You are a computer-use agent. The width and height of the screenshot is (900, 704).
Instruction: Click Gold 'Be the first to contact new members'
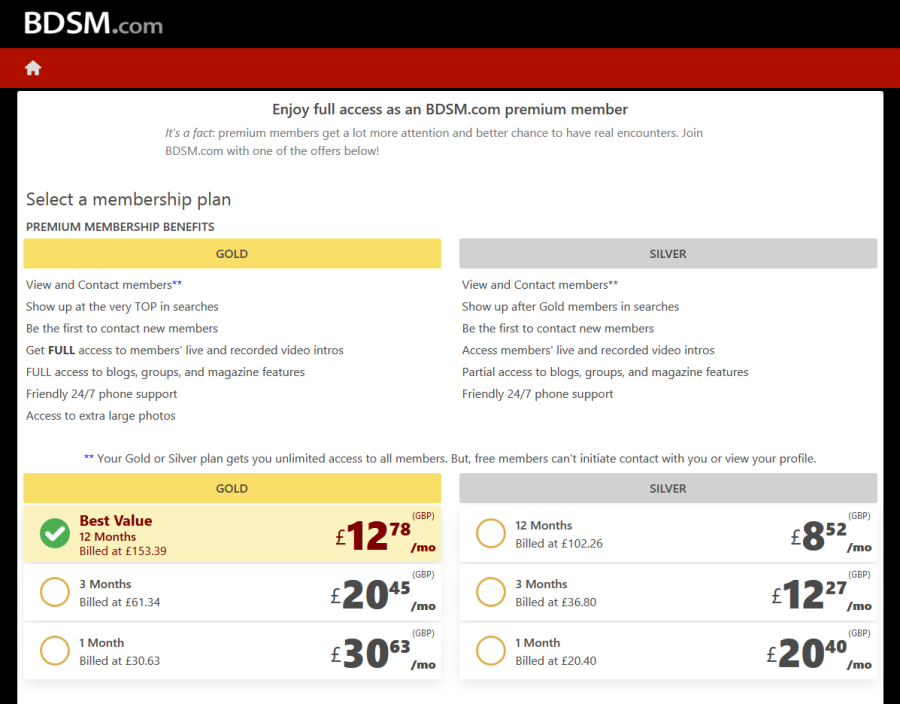(x=122, y=328)
